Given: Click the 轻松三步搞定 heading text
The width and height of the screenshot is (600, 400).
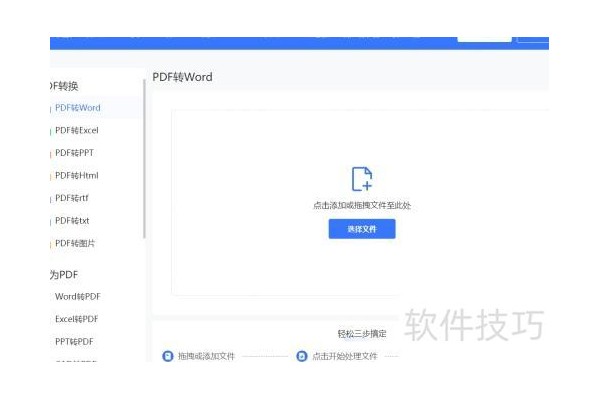Looking at the screenshot, I should (362, 333).
